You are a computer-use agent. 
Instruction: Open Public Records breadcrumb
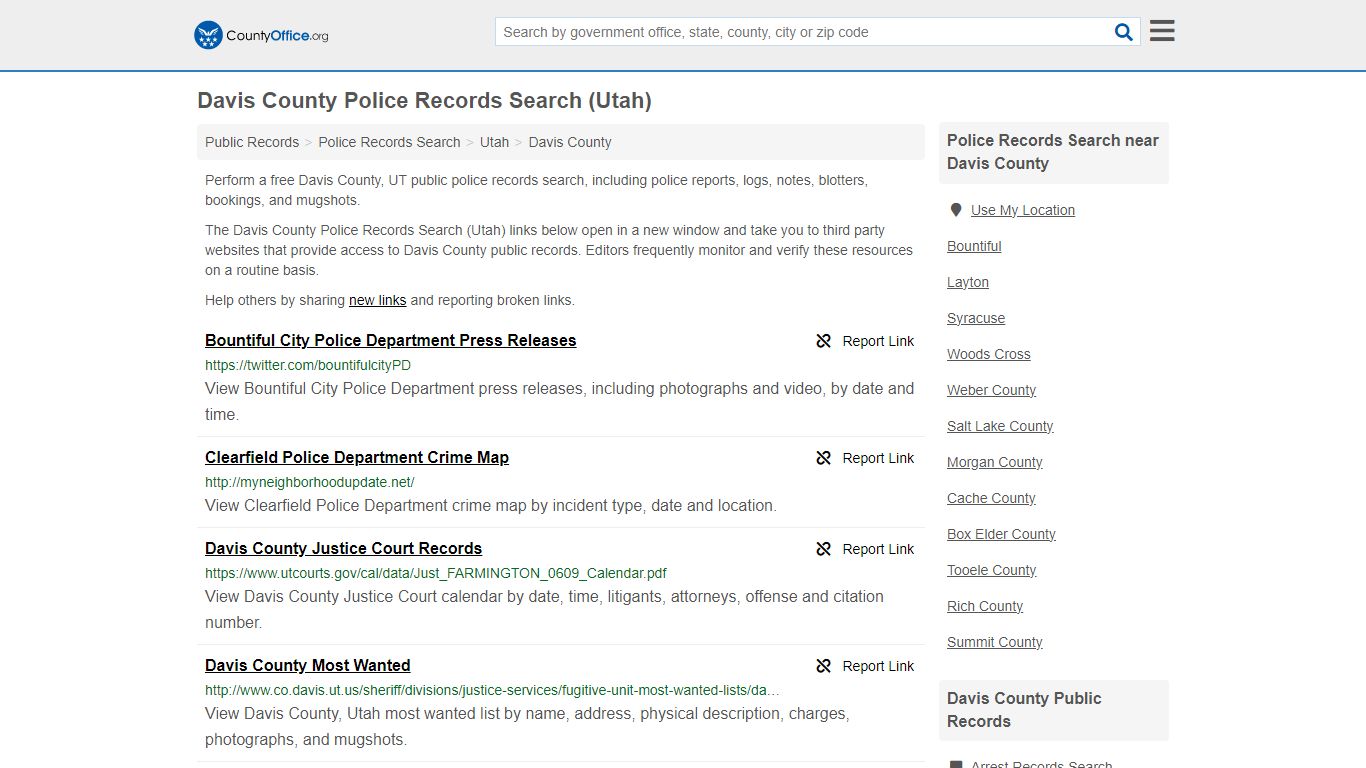tap(252, 142)
